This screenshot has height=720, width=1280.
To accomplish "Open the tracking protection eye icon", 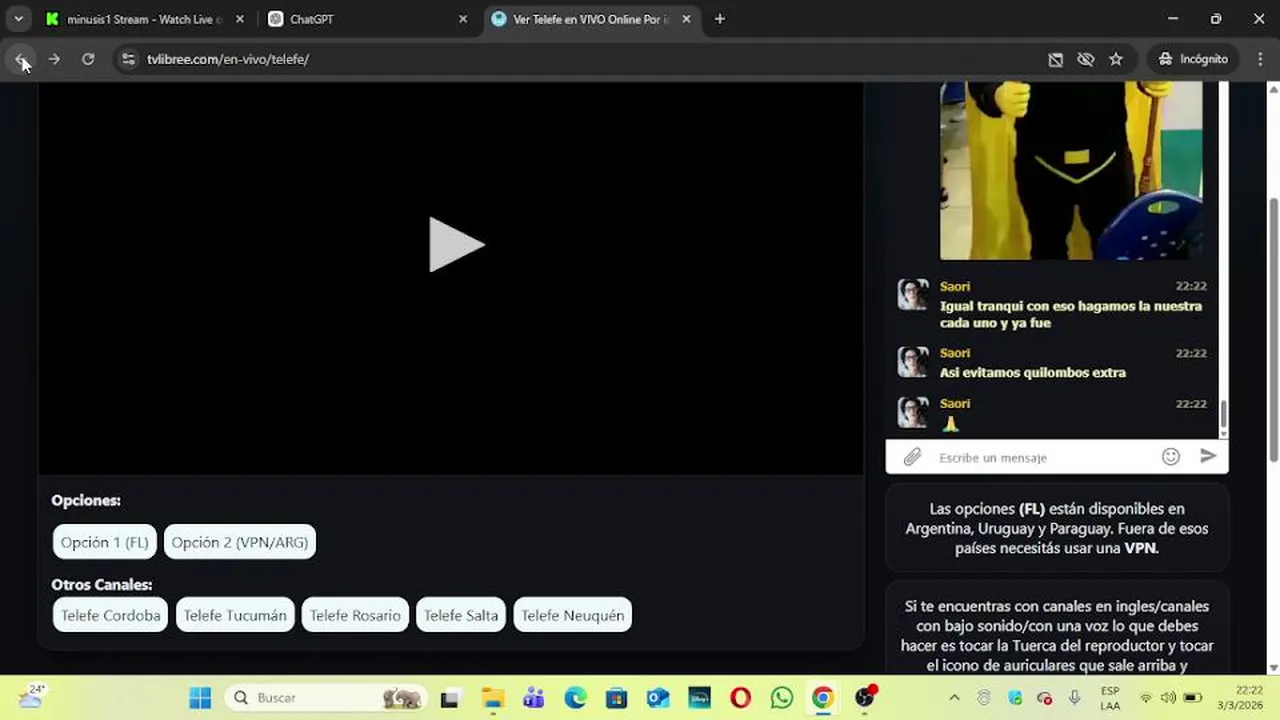I will (1086, 59).
